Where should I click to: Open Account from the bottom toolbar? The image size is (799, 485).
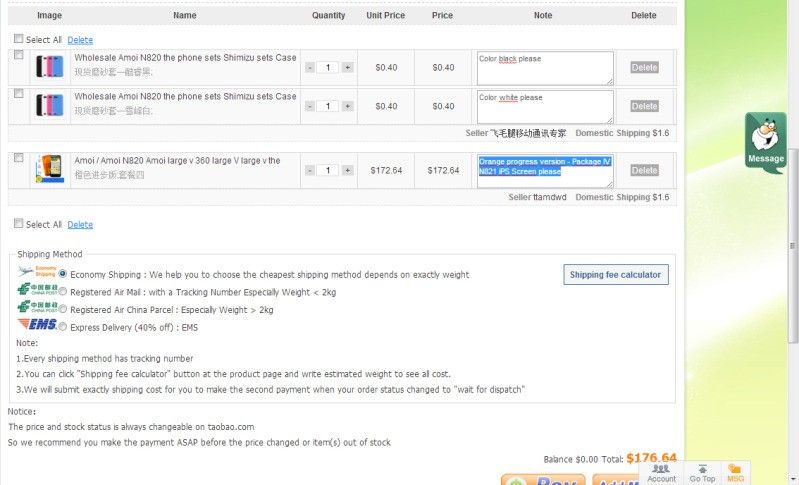[x=661, y=473]
